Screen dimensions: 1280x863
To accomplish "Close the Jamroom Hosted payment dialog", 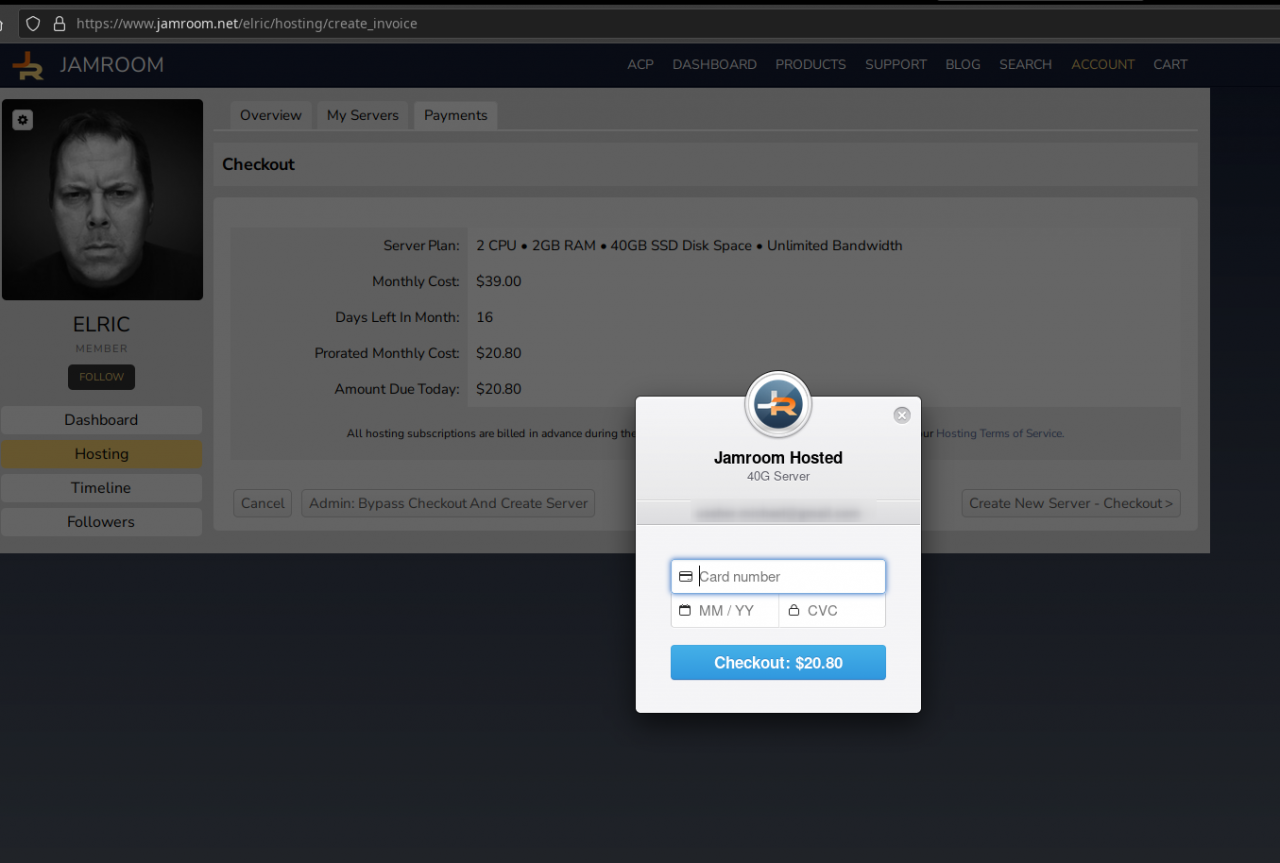I will pos(902,415).
